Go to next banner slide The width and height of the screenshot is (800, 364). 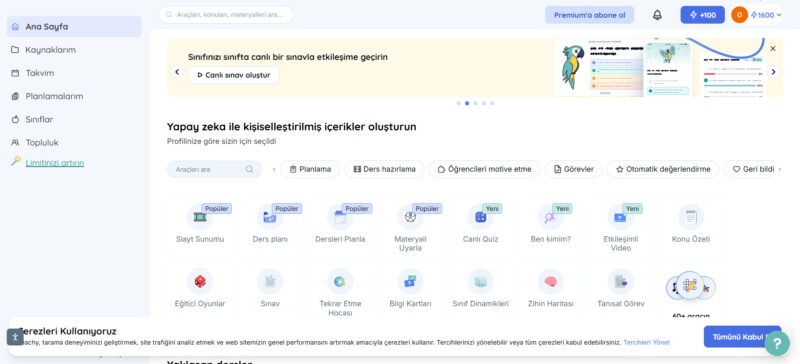[x=773, y=72]
